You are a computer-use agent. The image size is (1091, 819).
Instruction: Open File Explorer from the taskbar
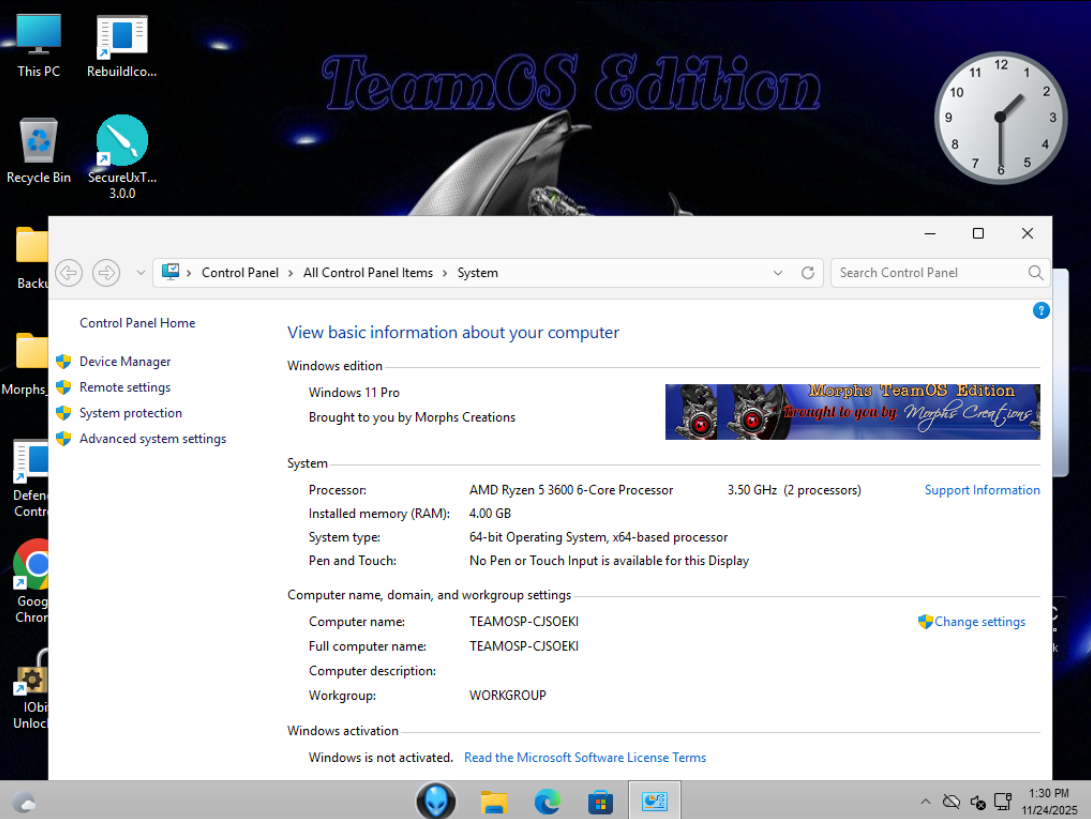pyautogui.click(x=494, y=801)
